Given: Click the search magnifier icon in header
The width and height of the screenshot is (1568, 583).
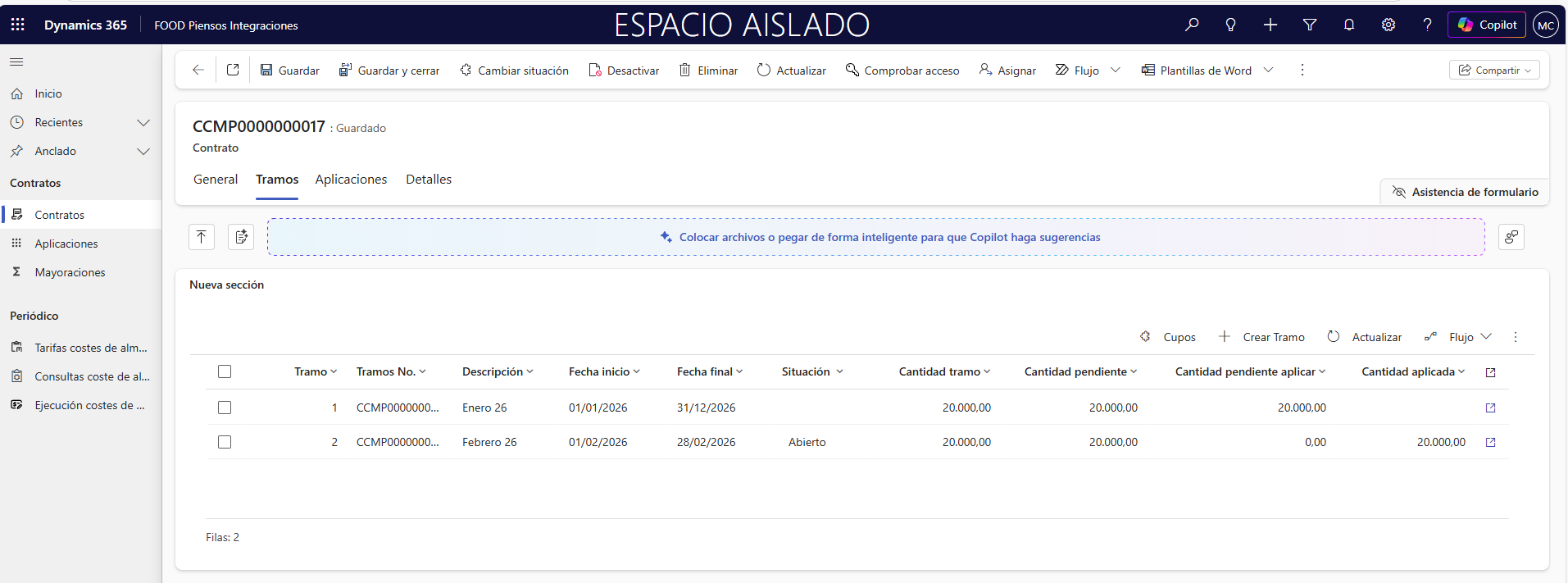Looking at the screenshot, I should (x=1192, y=25).
